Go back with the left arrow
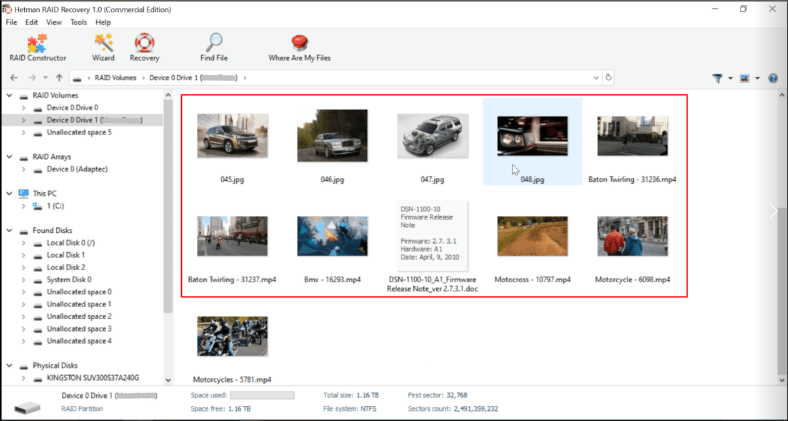Screen dimensions: 788x421 tap(14, 78)
